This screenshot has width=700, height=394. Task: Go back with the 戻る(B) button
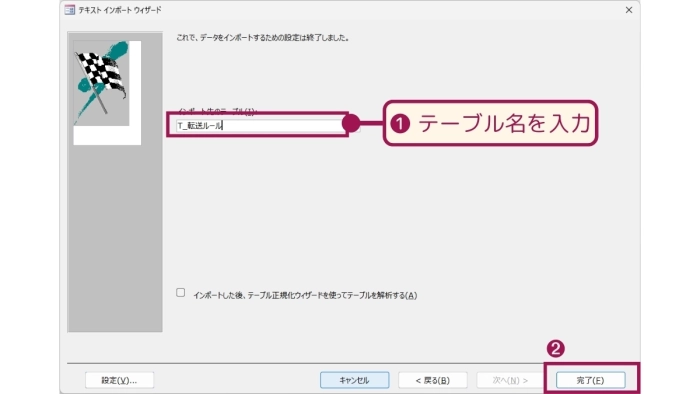pos(433,380)
